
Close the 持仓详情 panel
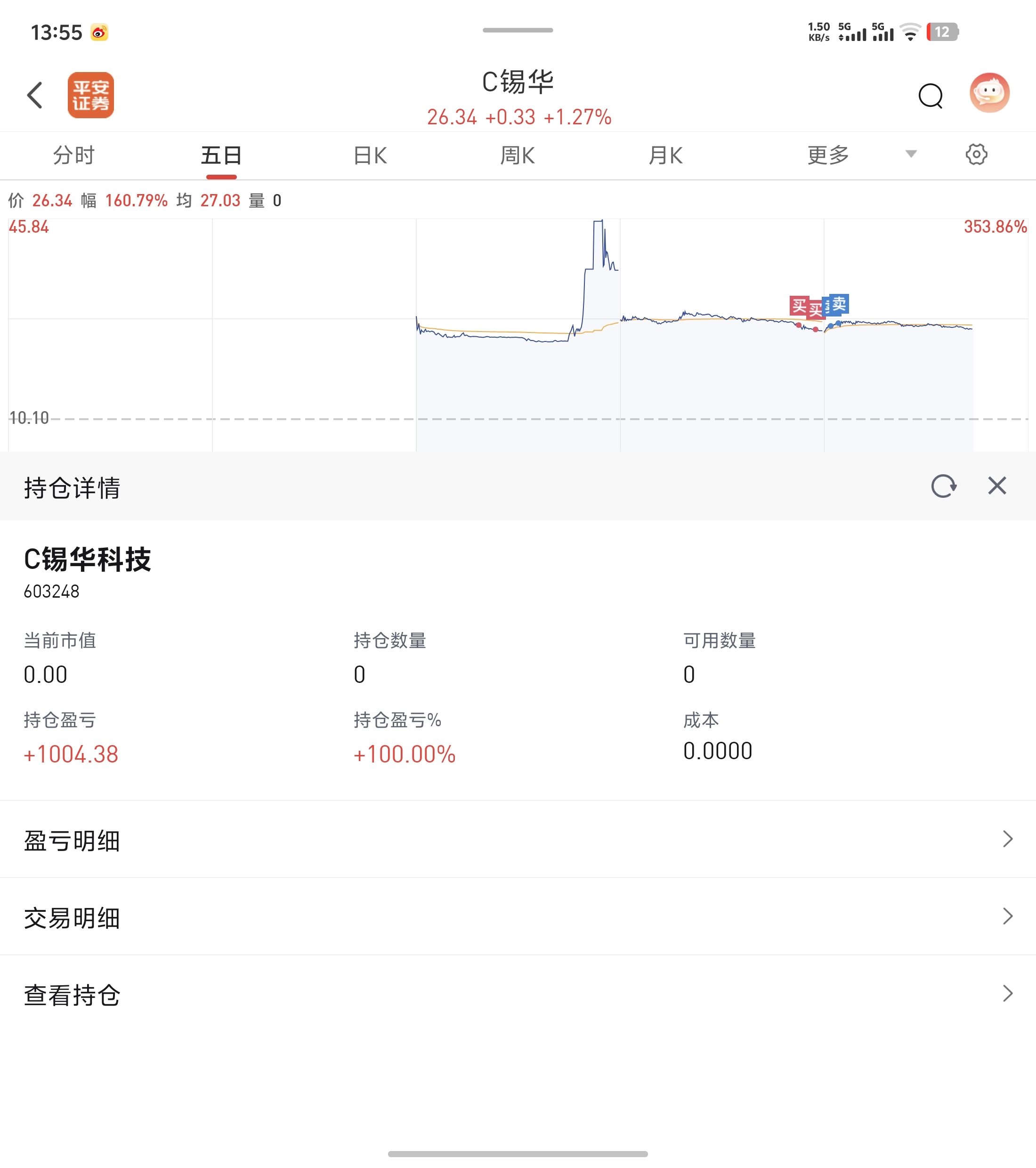[997, 487]
